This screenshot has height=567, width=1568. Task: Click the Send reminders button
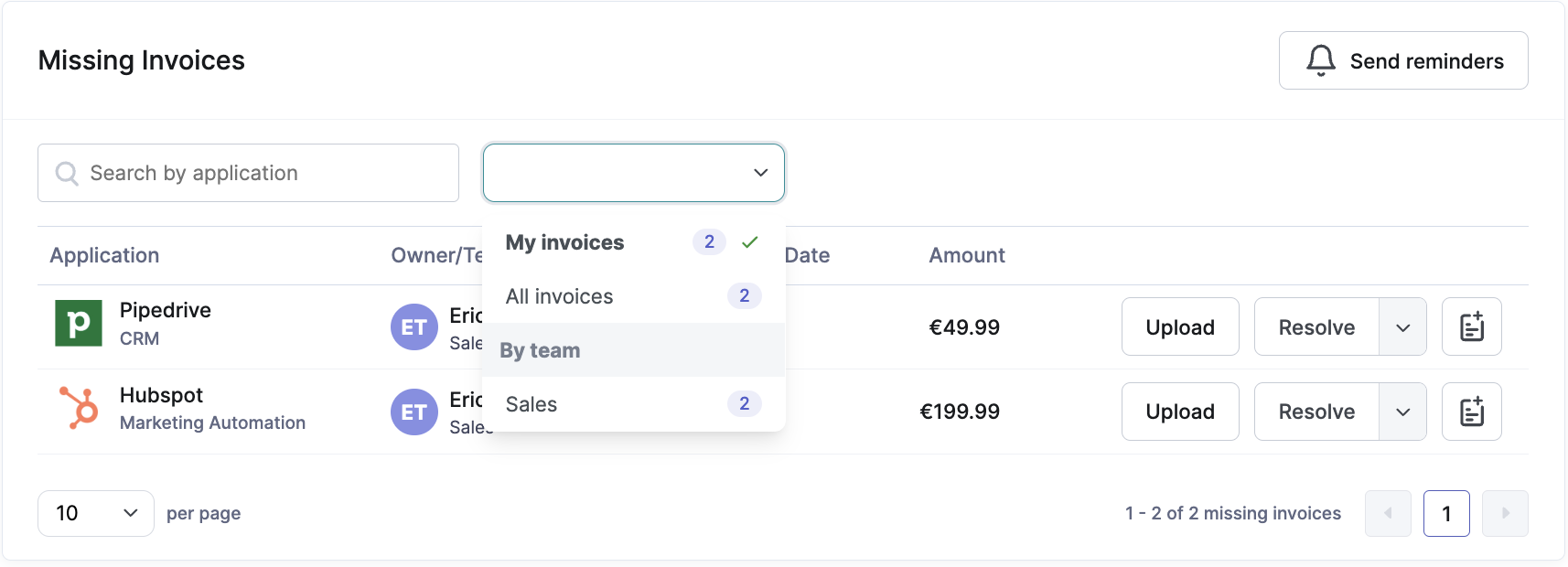1402,60
